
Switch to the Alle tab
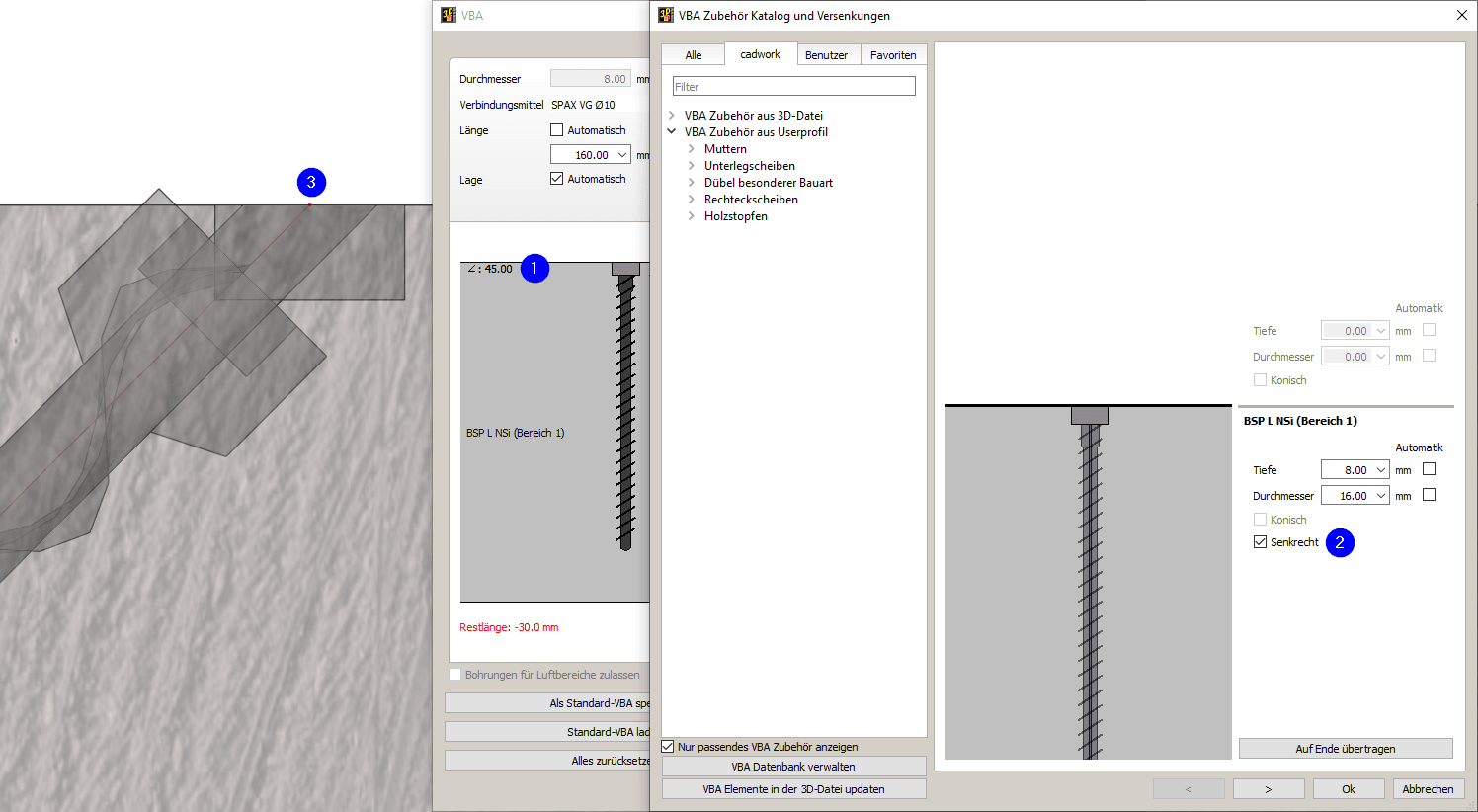click(x=693, y=54)
